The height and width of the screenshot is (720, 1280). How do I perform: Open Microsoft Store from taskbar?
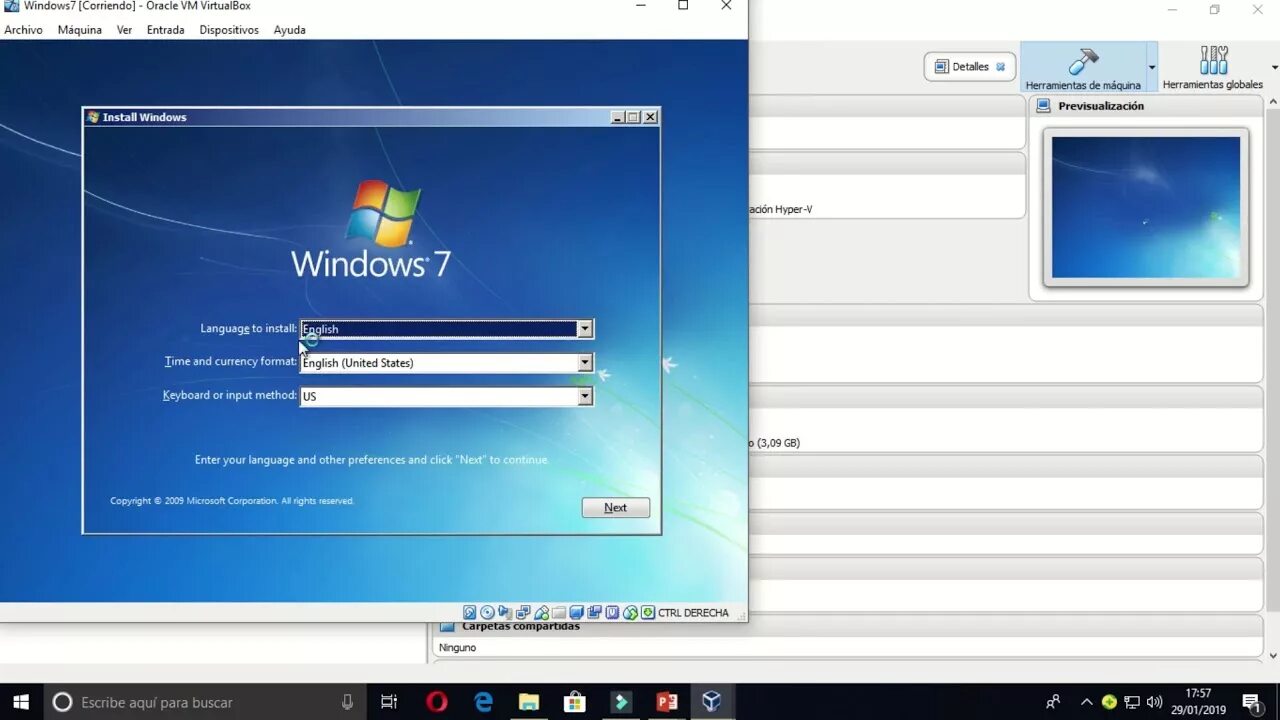coord(575,702)
